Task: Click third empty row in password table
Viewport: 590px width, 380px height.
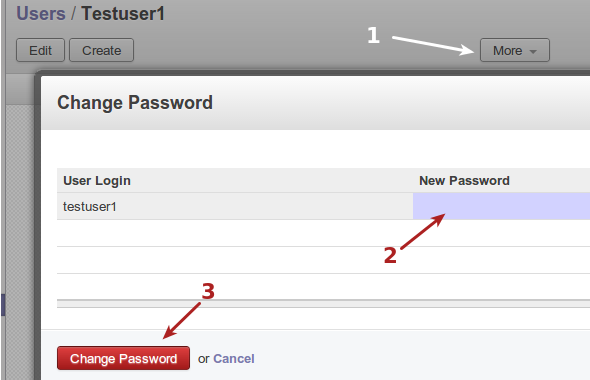Action: click(x=324, y=287)
